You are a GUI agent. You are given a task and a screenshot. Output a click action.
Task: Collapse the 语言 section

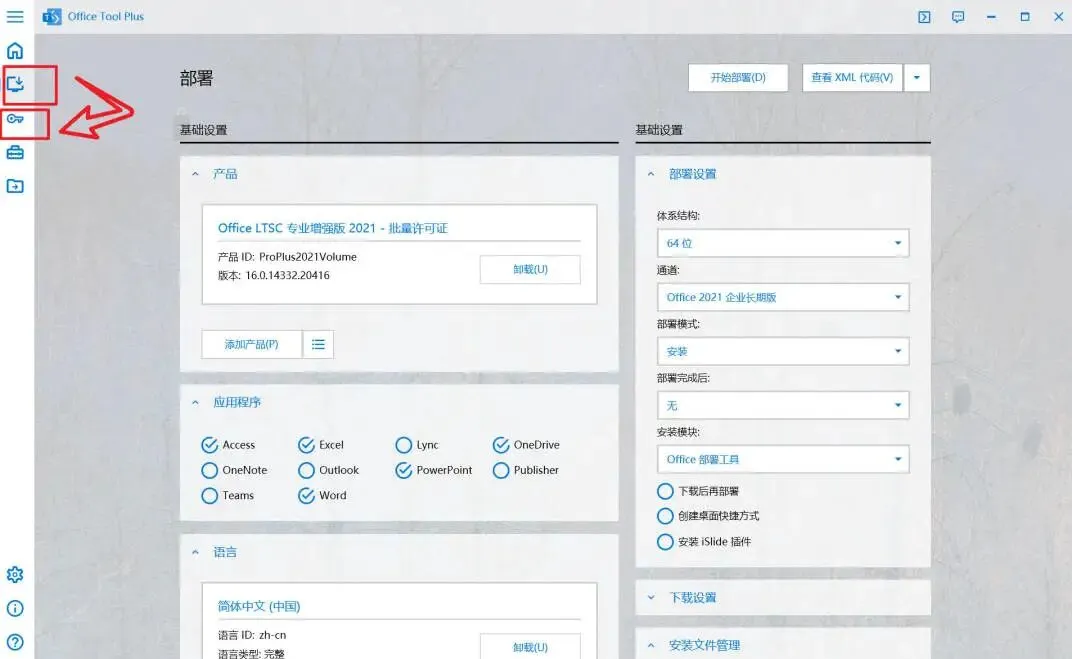pos(196,552)
